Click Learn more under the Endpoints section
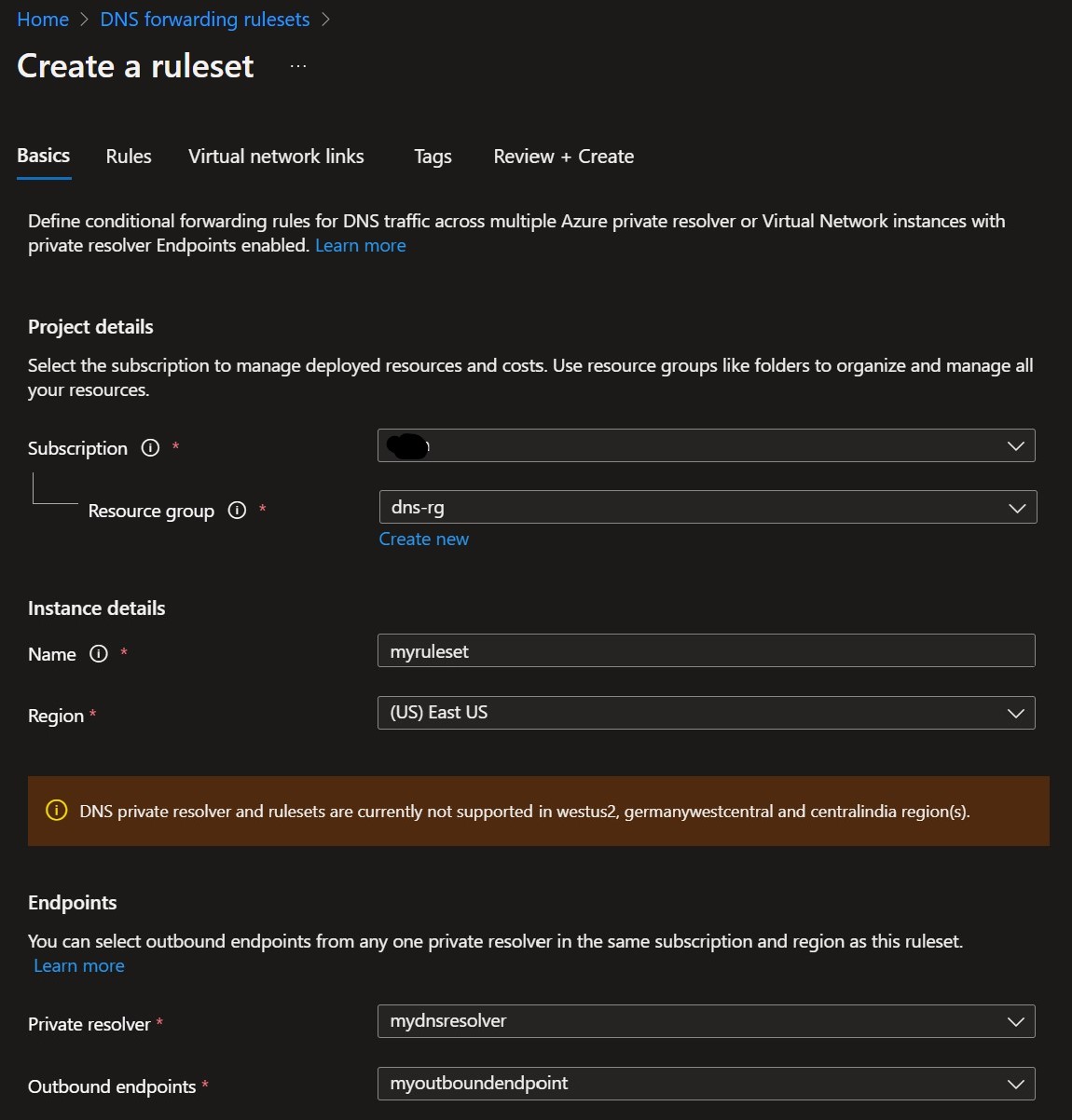 coord(78,965)
